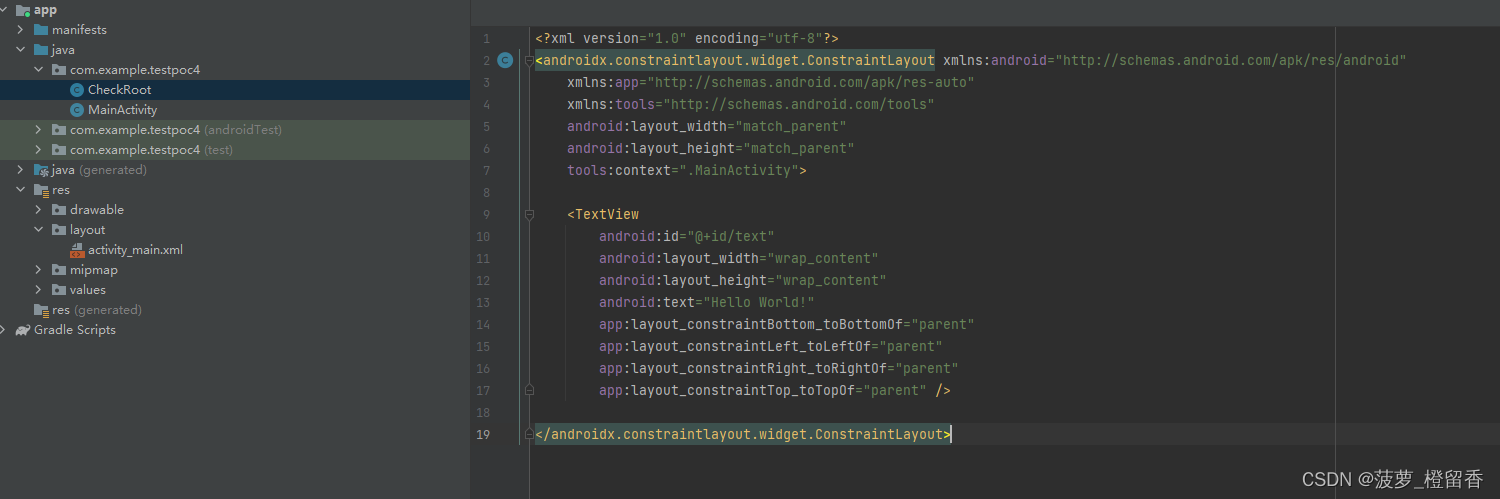Click the CheckRoot class icon
The width and height of the screenshot is (1500, 499).
[x=77, y=90]
